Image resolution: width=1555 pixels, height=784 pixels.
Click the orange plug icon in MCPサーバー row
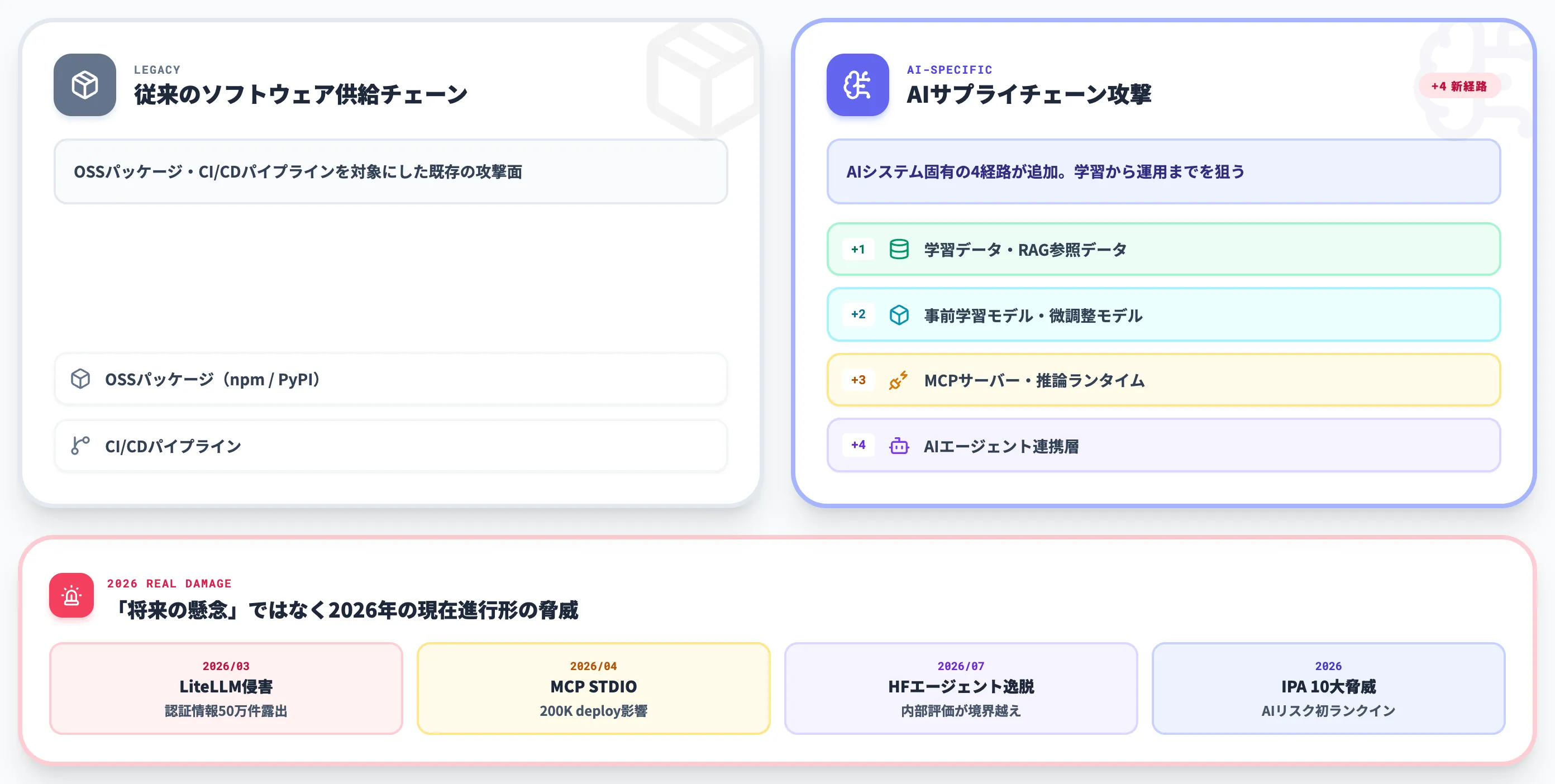899,380
